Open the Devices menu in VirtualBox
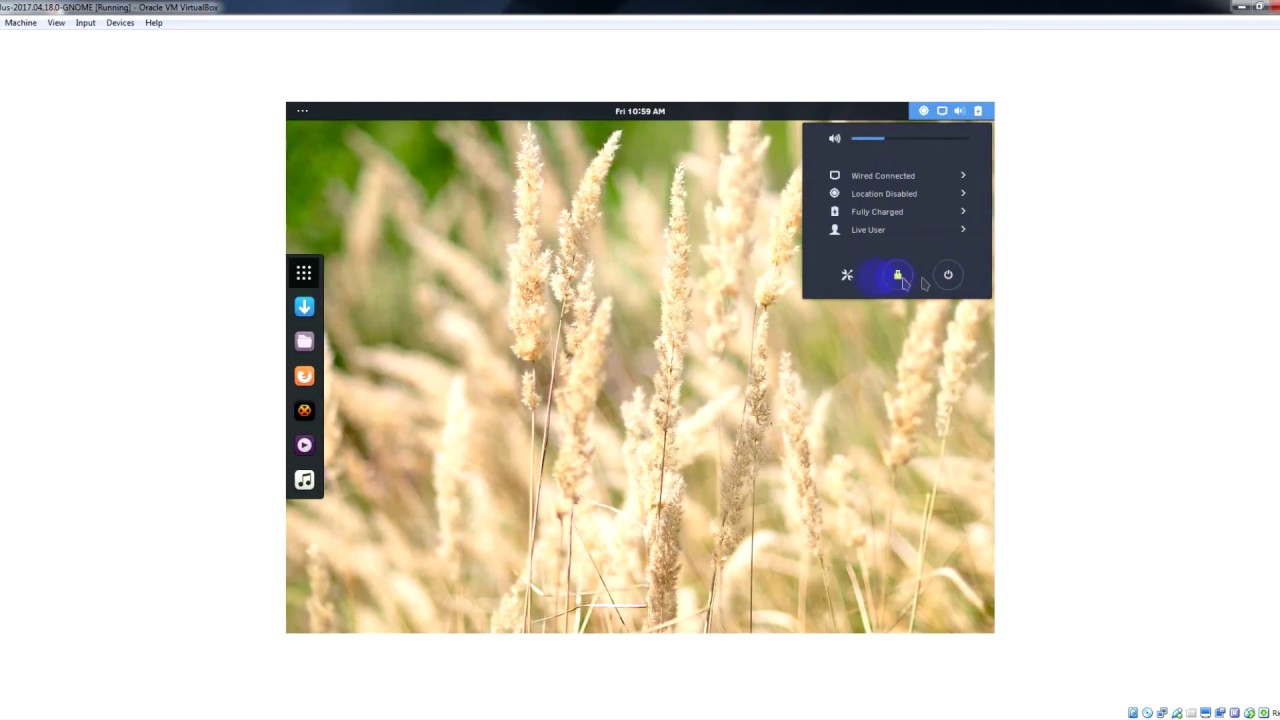 point(120,23)
